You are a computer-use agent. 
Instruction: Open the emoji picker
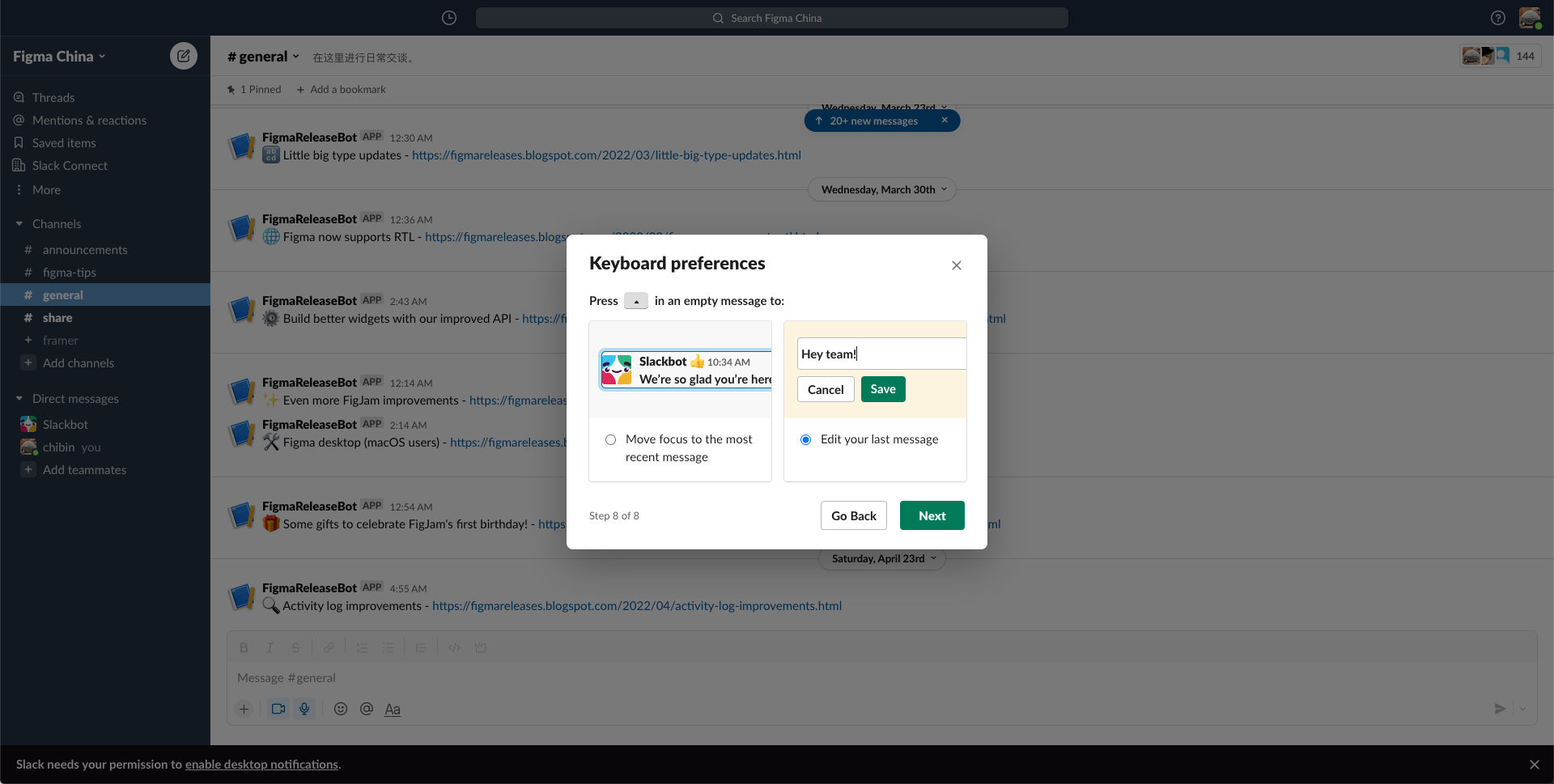(x=341, y=709)
